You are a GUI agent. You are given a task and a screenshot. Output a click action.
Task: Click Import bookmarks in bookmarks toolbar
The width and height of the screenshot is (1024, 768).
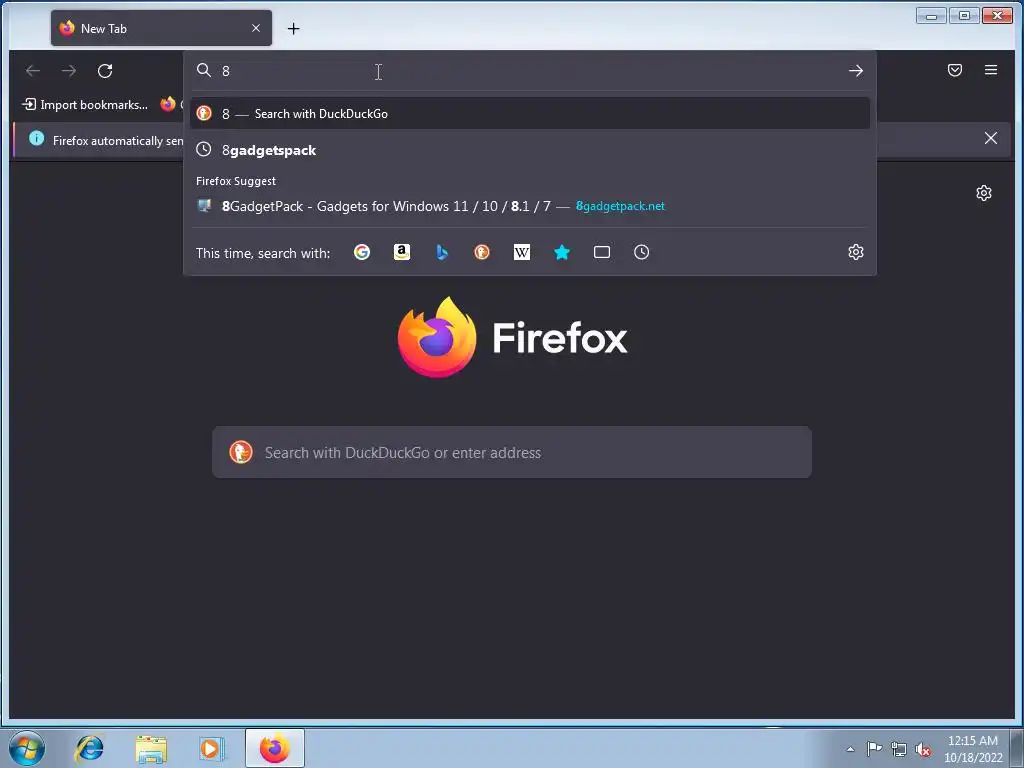tap(85, 104)
